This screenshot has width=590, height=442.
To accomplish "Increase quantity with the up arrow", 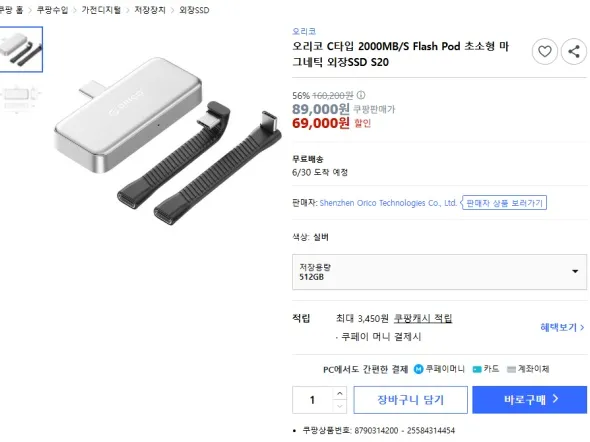I will tap(340, 393).
